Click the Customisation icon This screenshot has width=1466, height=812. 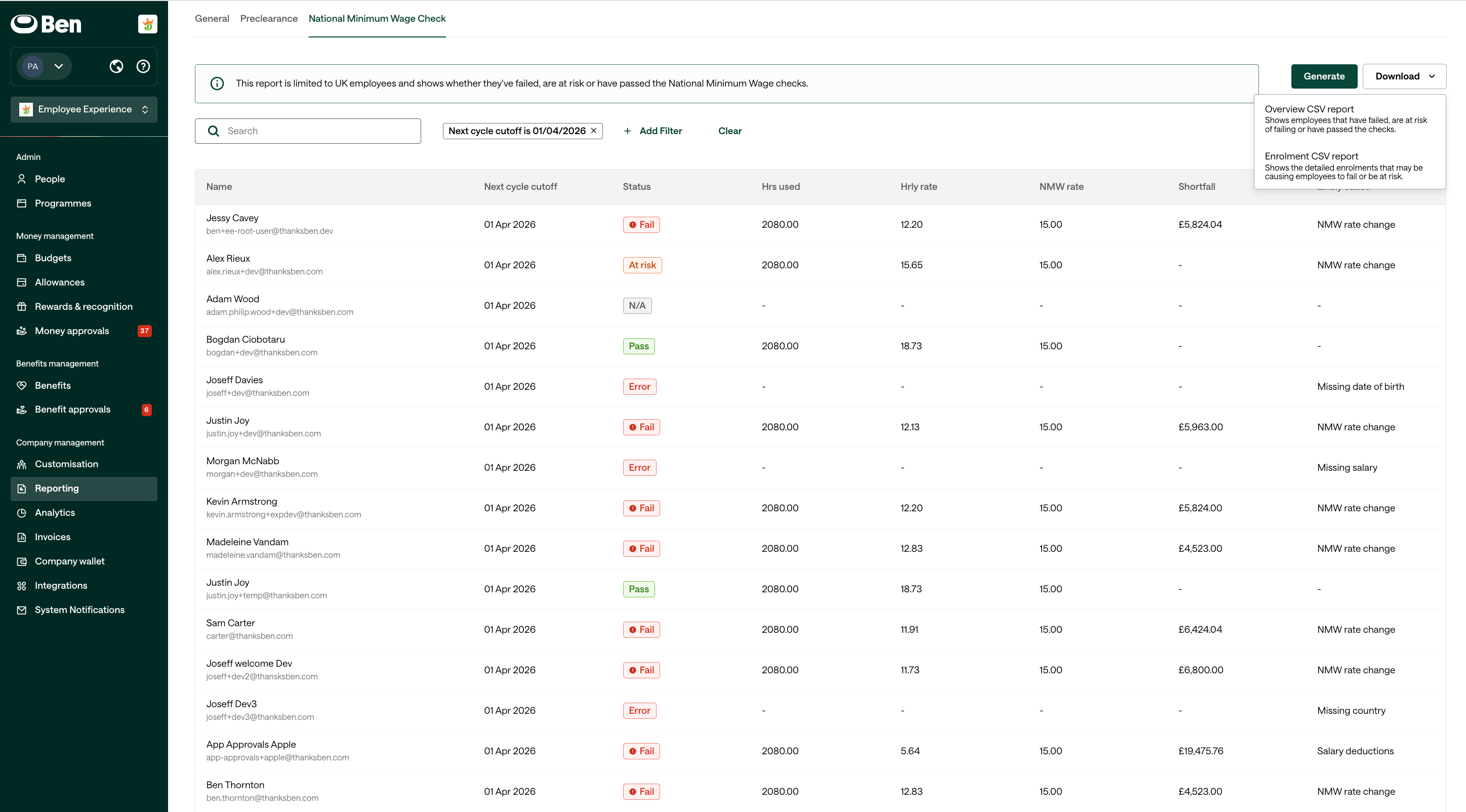(x=22, y=464)
